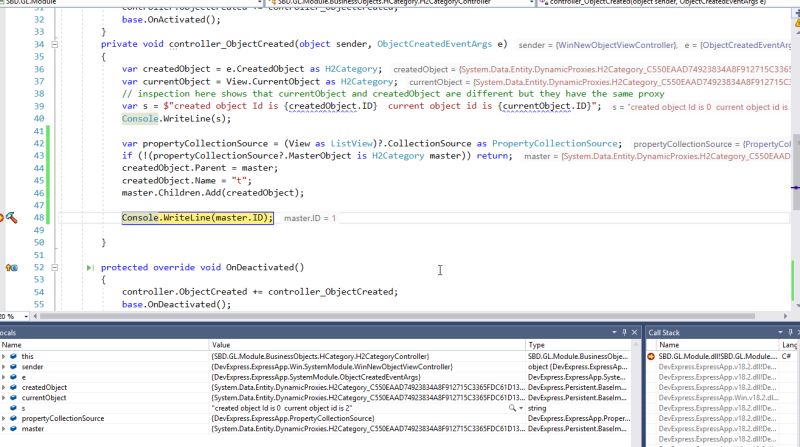Expand the 'this' variable in Locals
Viewport: 800px width, 447px height.
tap(4, 356)
